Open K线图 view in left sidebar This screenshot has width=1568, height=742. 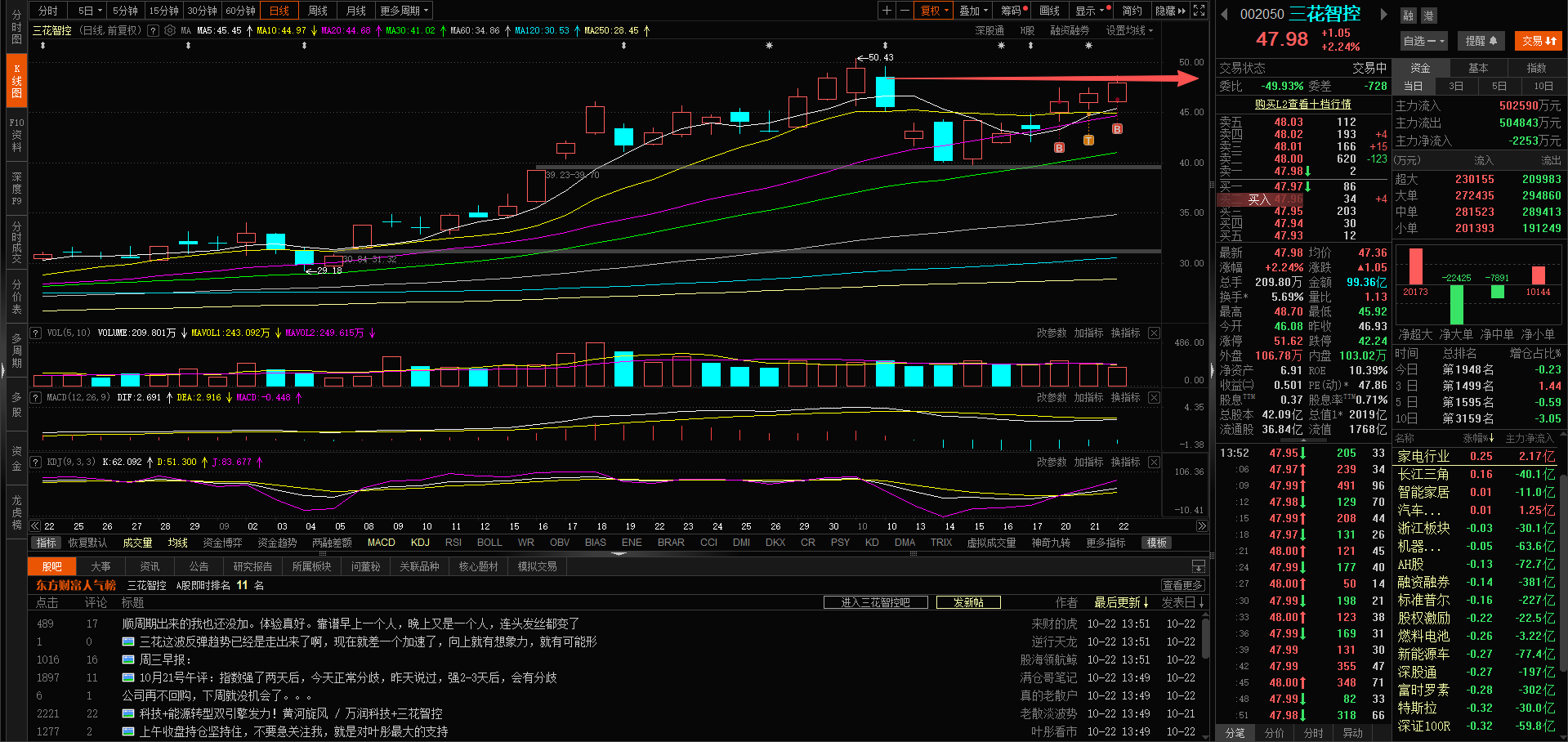point(16,81)
